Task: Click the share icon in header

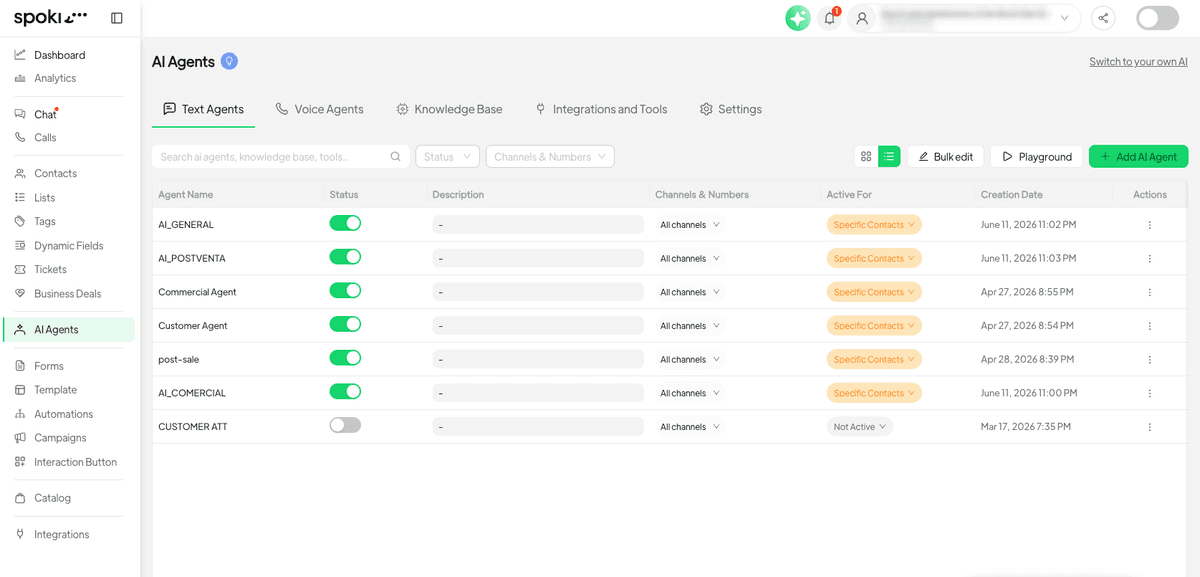Action: point(1103,18)
